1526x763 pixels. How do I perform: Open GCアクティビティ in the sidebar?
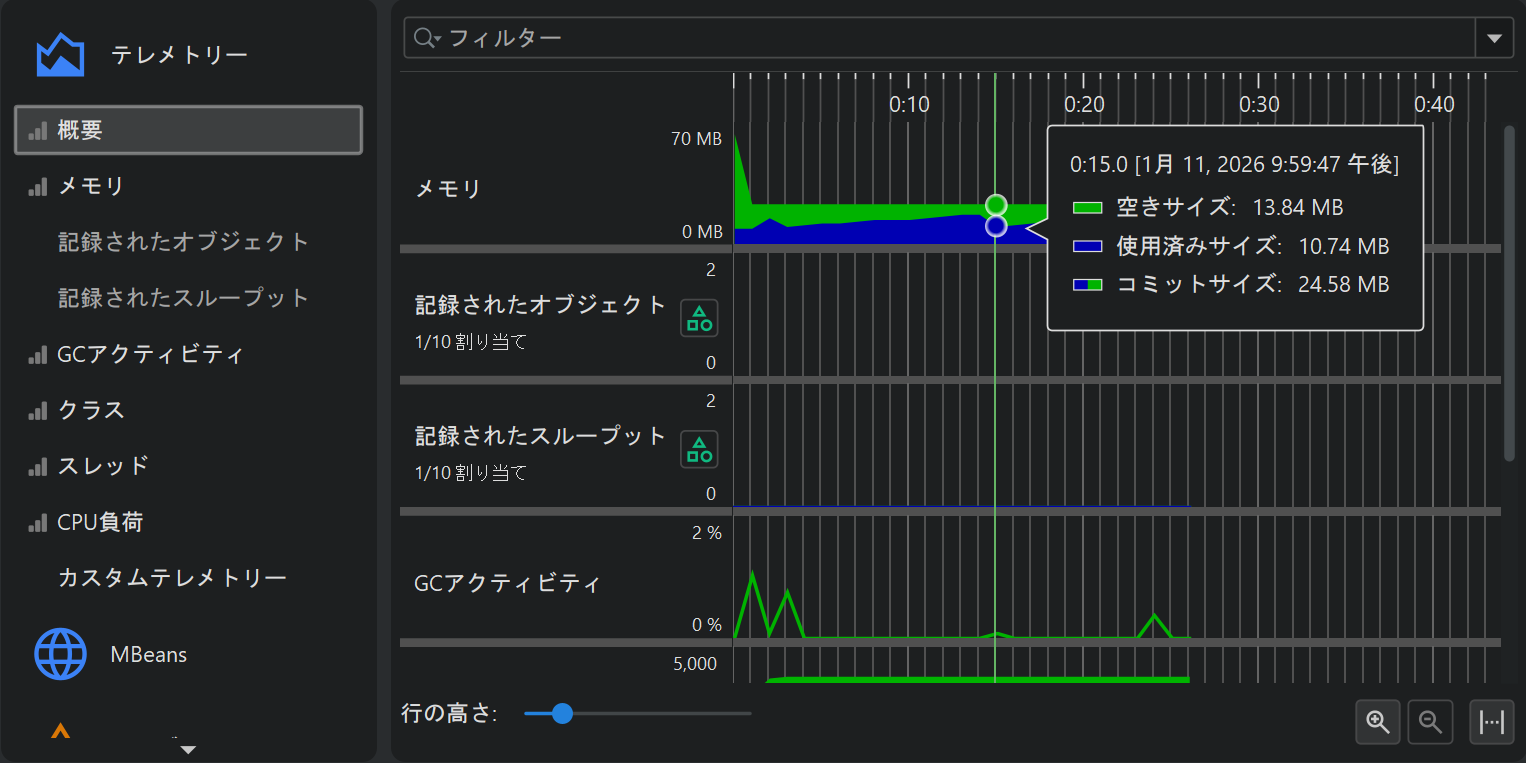[188, 354]
